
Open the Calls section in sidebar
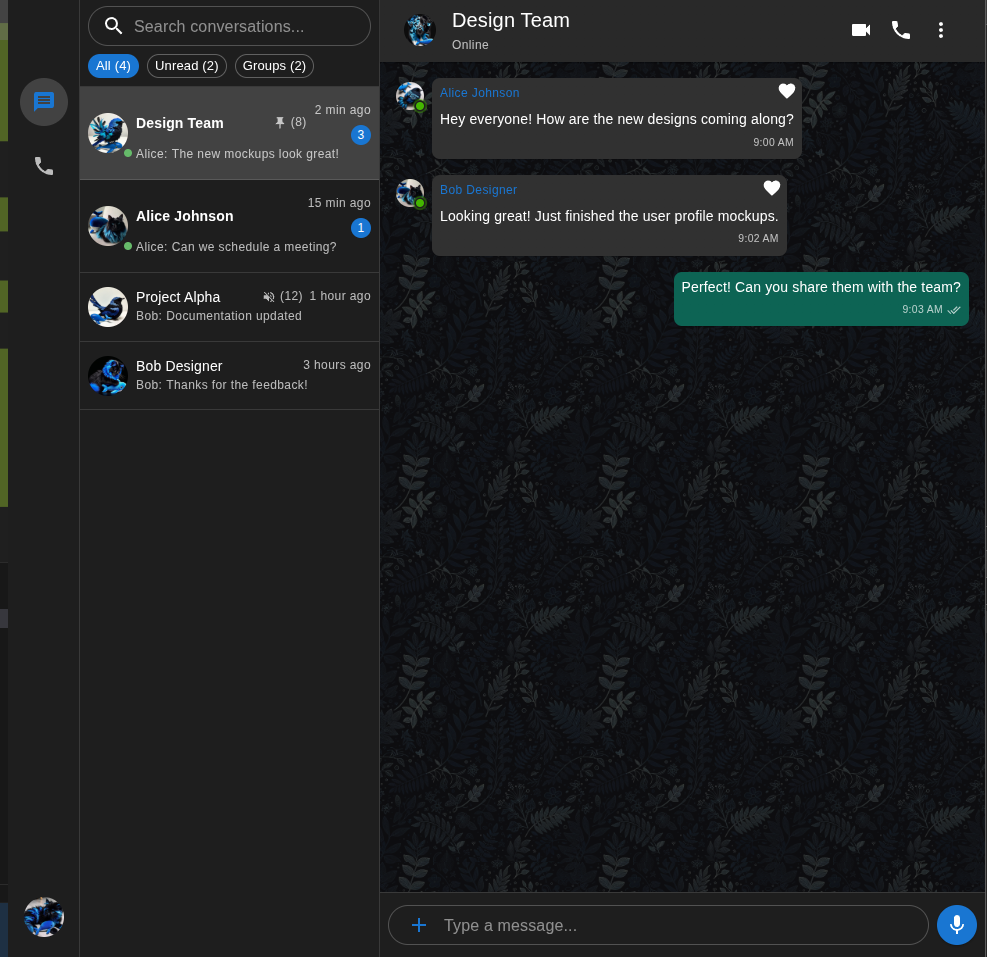[x=44, y=166]
